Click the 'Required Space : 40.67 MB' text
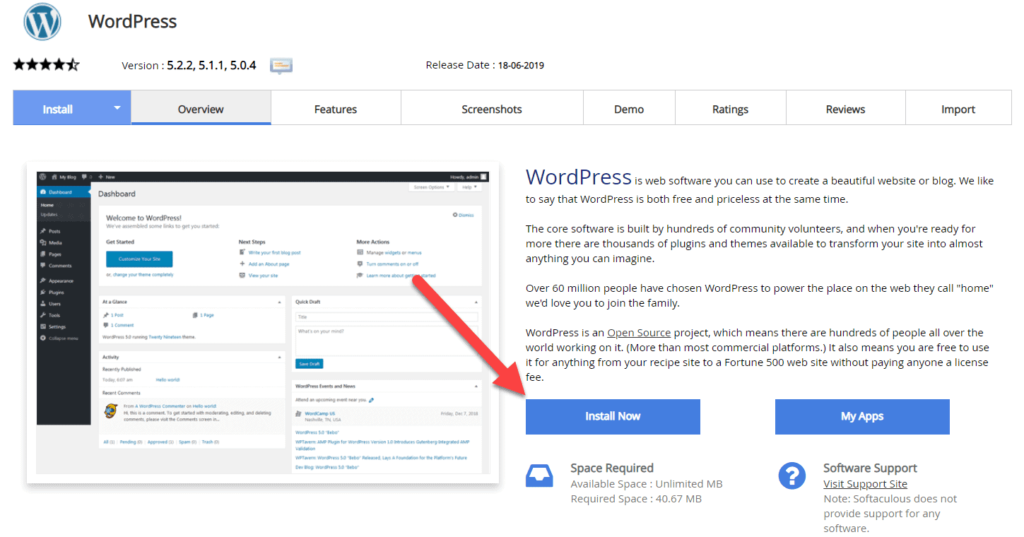The image size is (1024, 537). coord(636,499)
